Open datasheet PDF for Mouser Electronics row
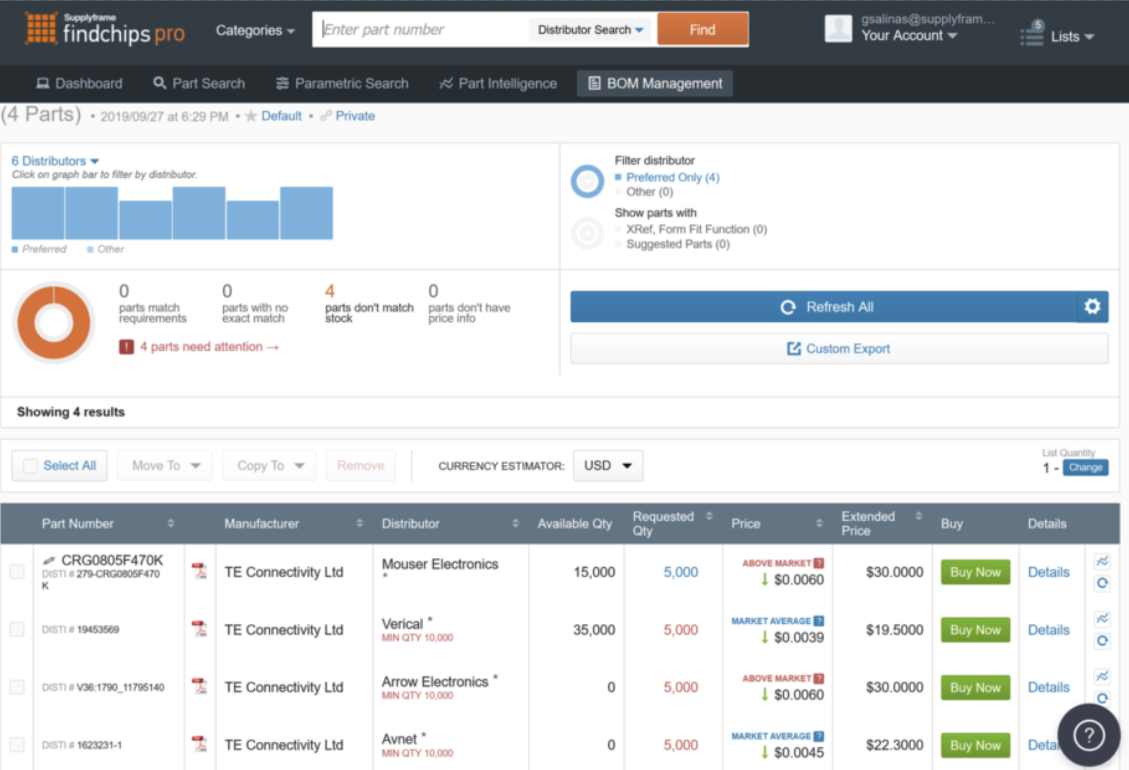Image resolution: width=1129 pixels, height=770 pixels. pyautogui.click(x=199, y=571)
